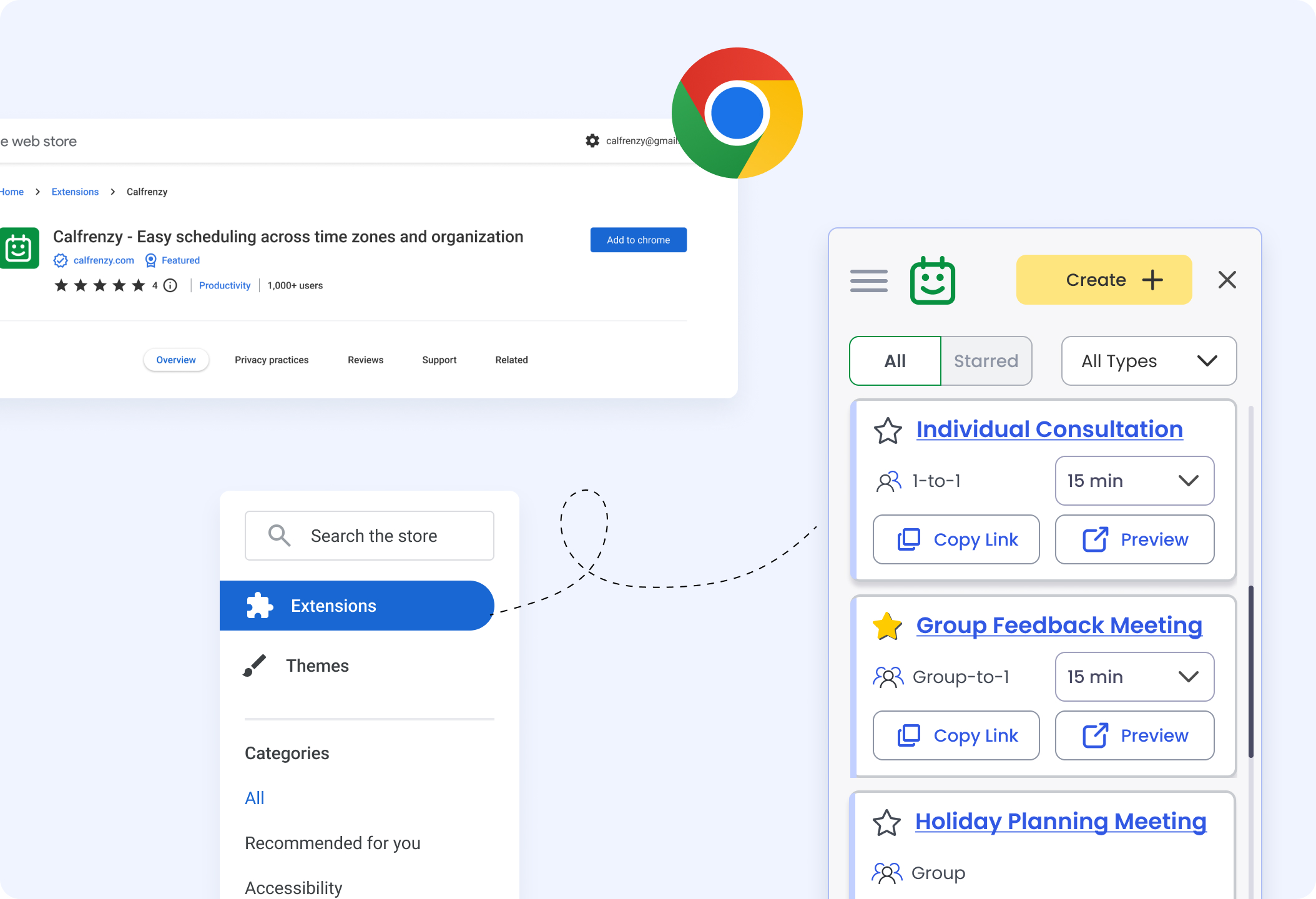Click the verified badge next to calfrenzy.com

coord(61,260)
